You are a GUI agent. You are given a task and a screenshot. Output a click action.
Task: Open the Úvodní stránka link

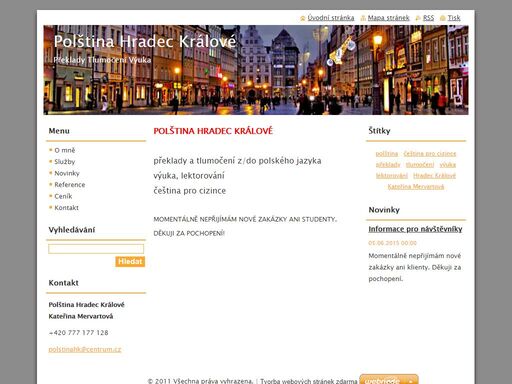[331, 18]
